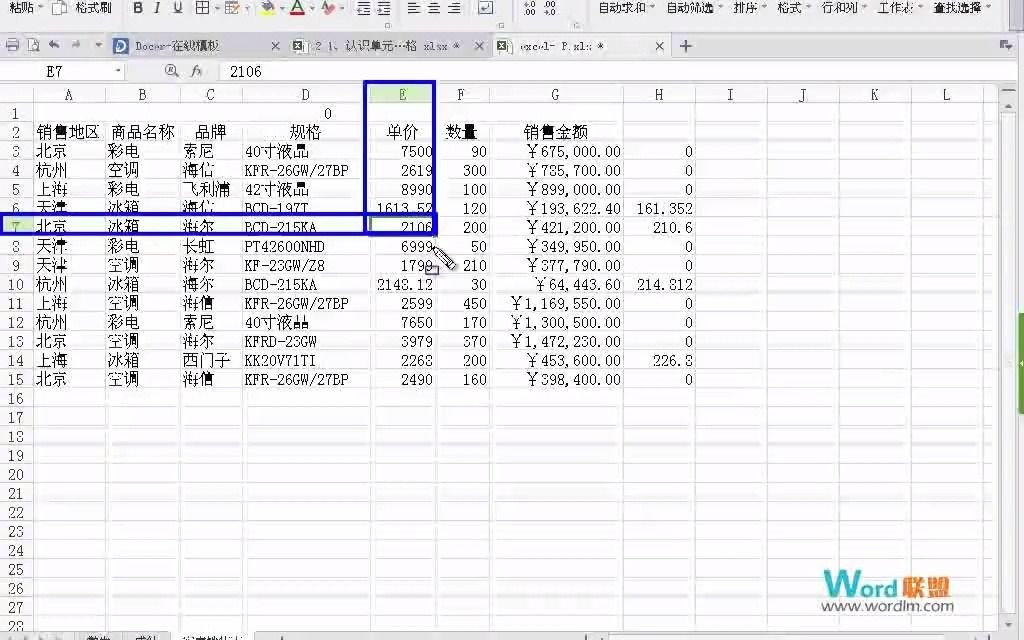
Task: Enable 自动筛选 AutoFilter
Action: click(x=690, y=10)
